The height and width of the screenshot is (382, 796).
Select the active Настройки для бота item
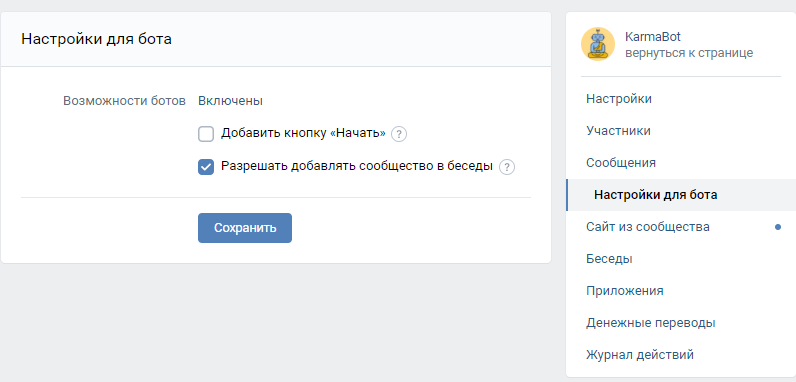pos(681,195)
